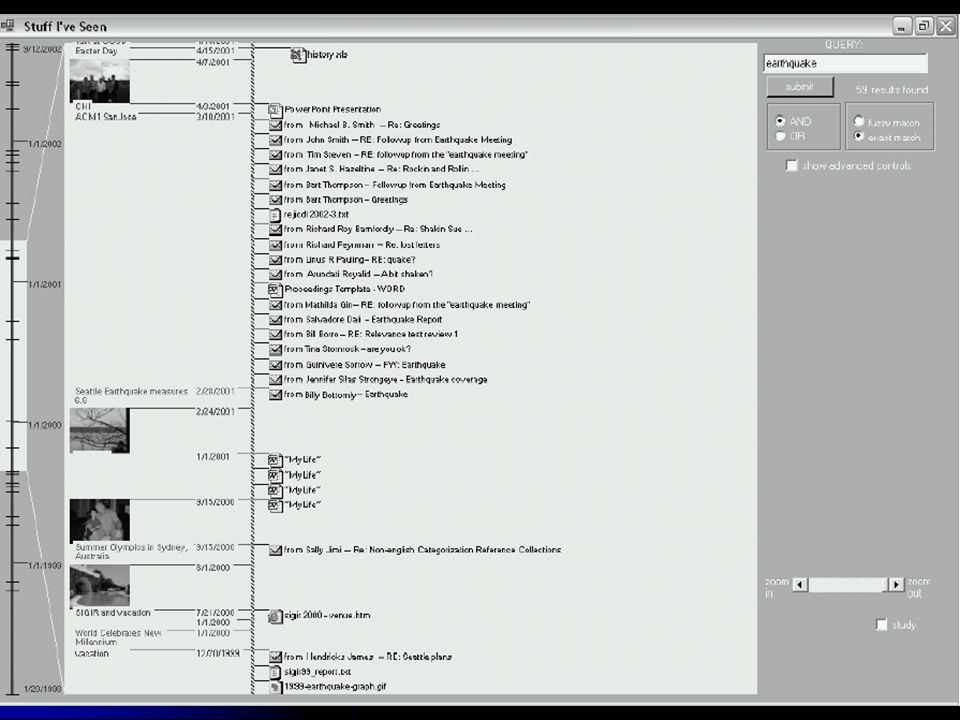
Task: Click the '59 results found' text
Action: click(891, 90)
